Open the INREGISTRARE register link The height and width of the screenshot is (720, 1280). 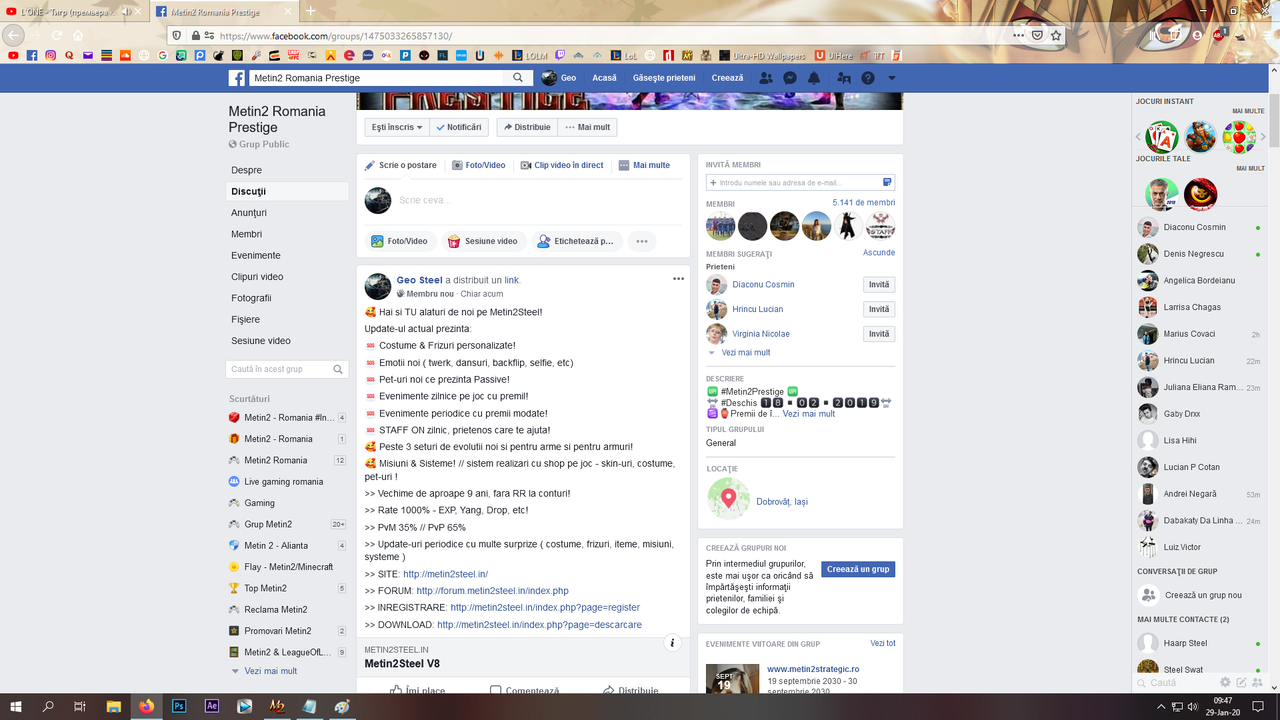pyautogui.click(x=545, y=608)
